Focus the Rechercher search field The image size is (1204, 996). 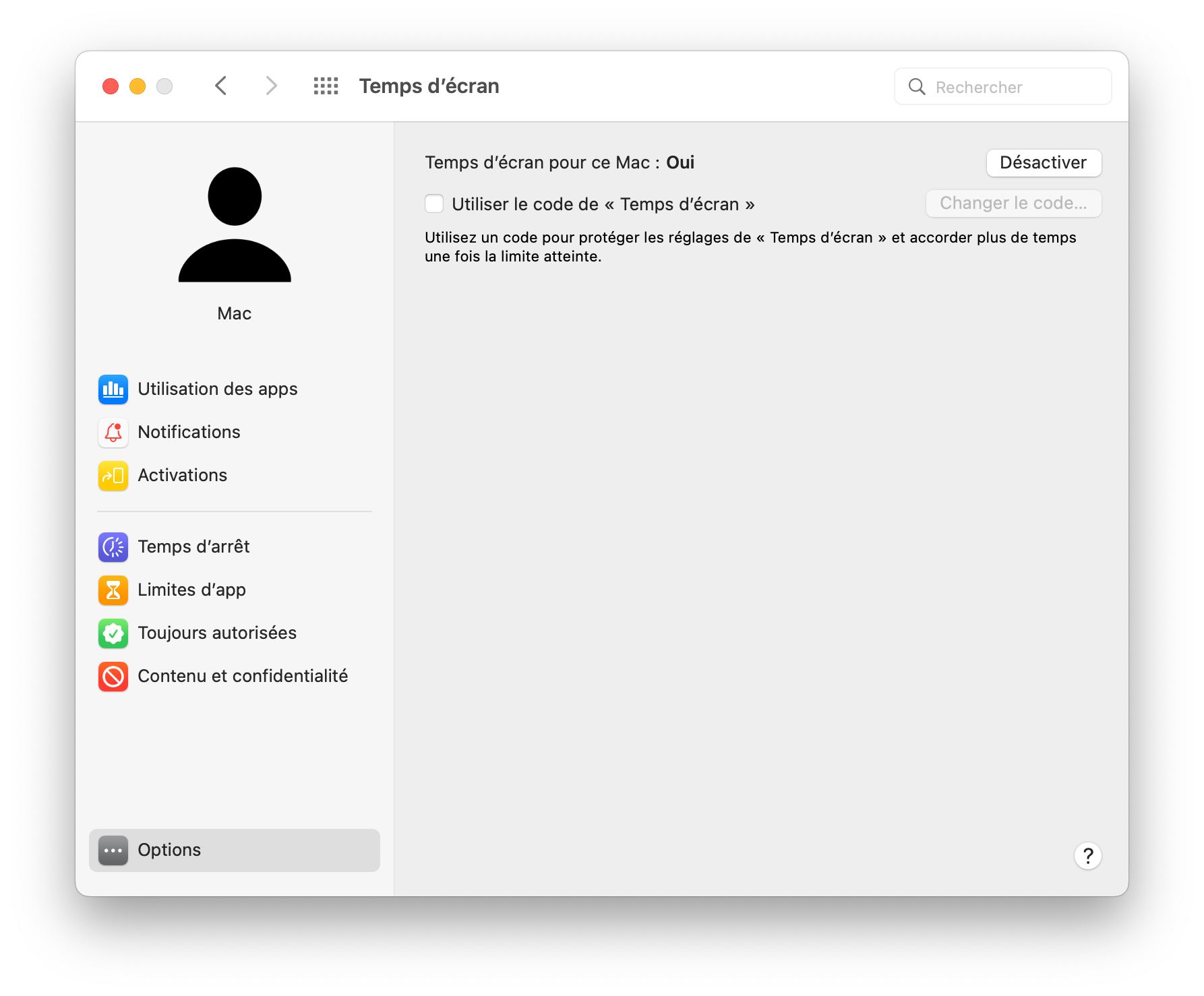click(1003, 87)
